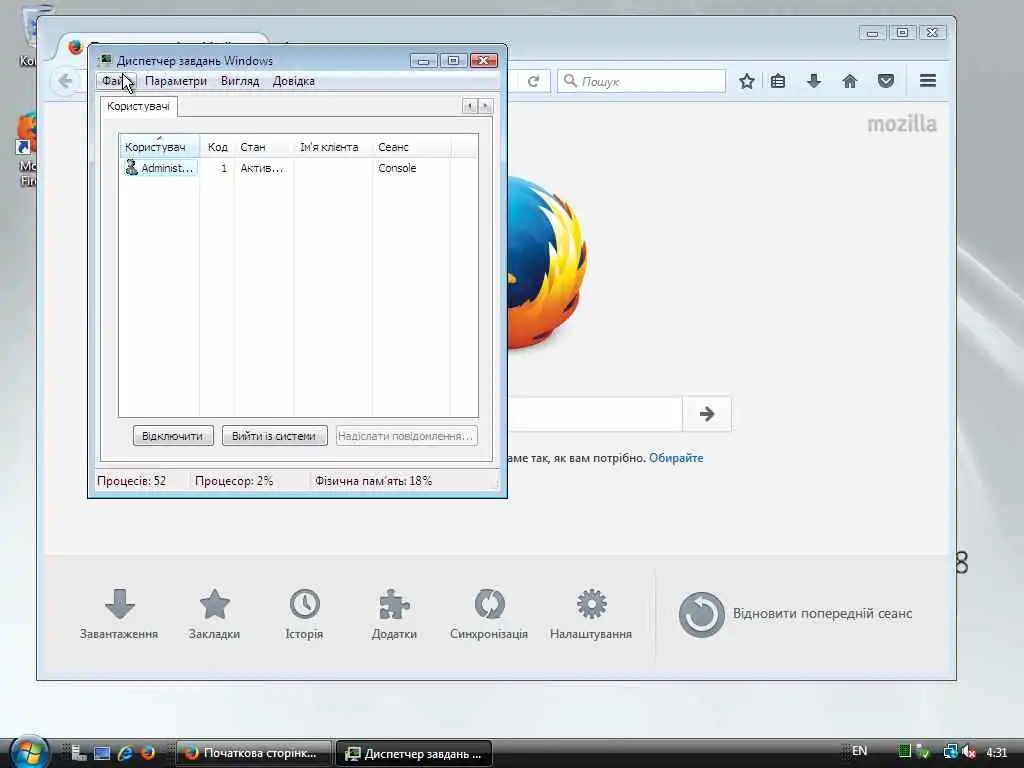Open Синхронізація on the Firefox start page
This screenshot has width=1024, height=768.
[489, 614]
